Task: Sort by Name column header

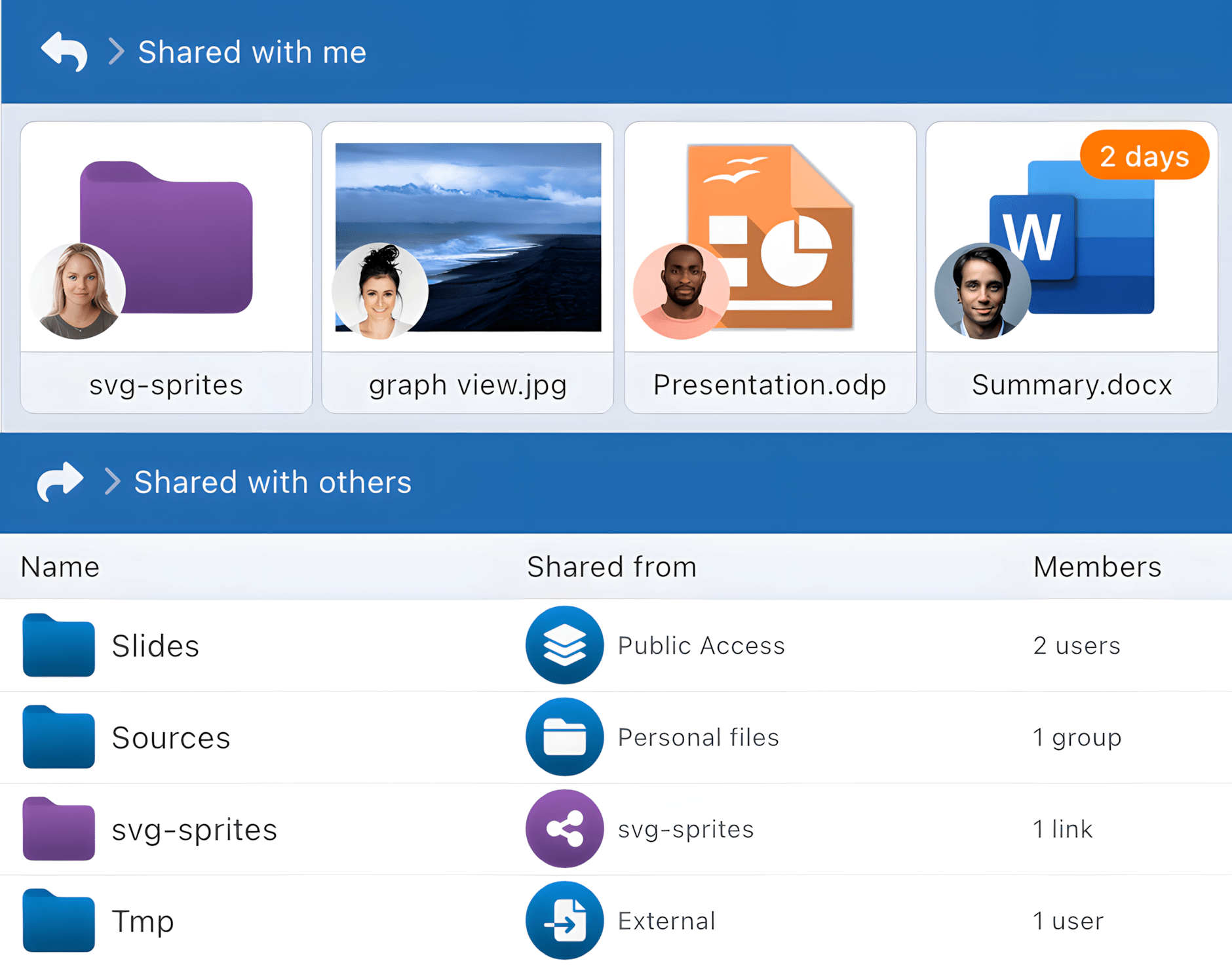Action: click(60, 567)
